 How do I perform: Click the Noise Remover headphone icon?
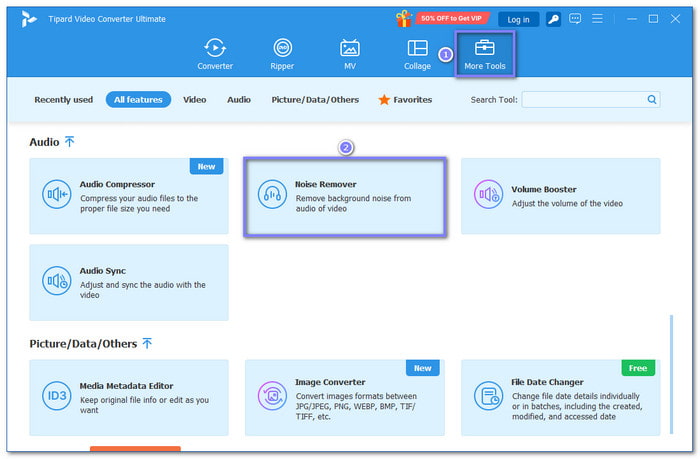272,194
